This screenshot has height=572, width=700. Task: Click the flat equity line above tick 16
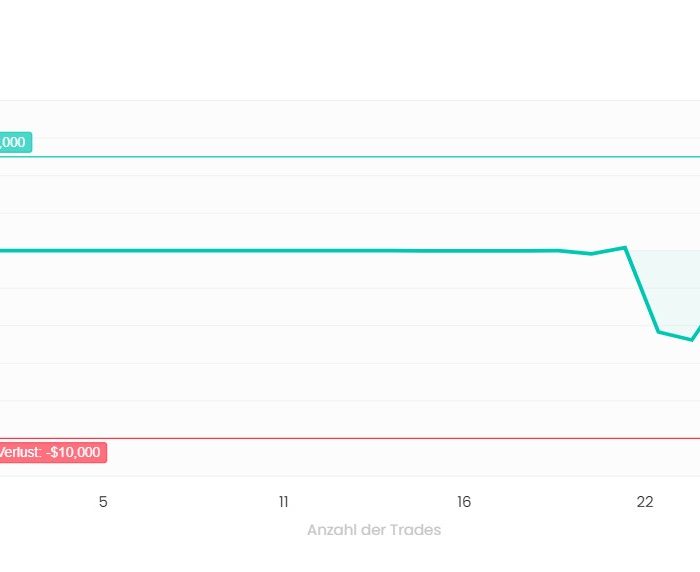point(464,251)
